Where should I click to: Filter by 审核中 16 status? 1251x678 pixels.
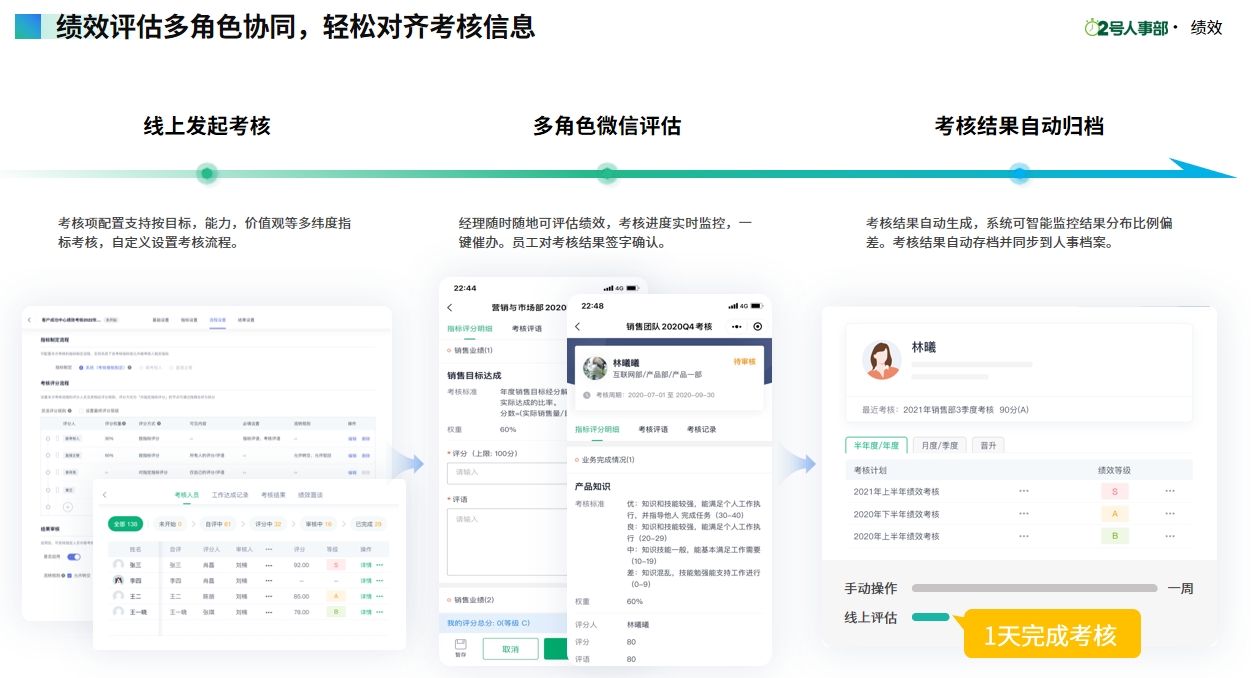coord(319,524)
